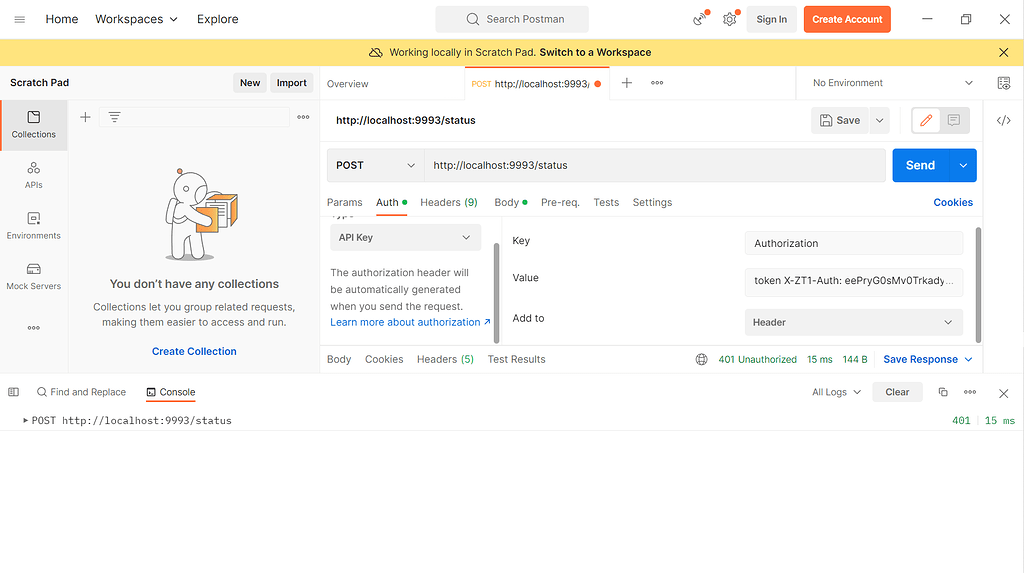Open the Collections sidebar panel
Viewport: 1024px width, 573px height.
(34, 124)
